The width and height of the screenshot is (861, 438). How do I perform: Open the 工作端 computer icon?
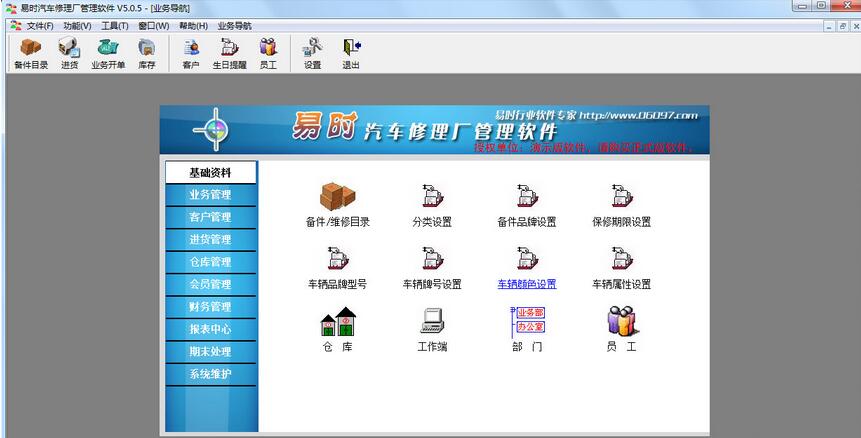pyautogui.click(x=432, y=321)
